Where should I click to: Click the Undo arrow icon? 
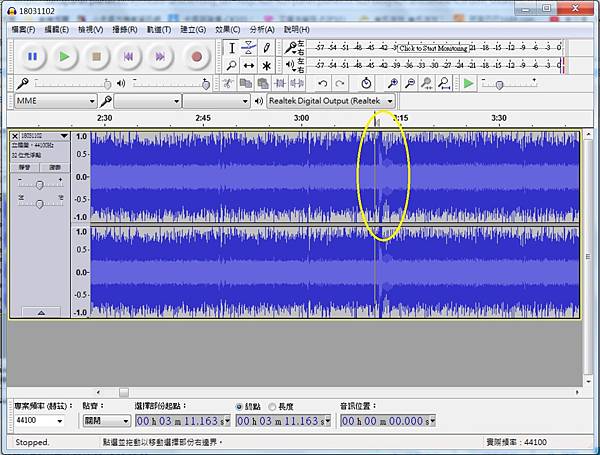(x=322, y=83)
